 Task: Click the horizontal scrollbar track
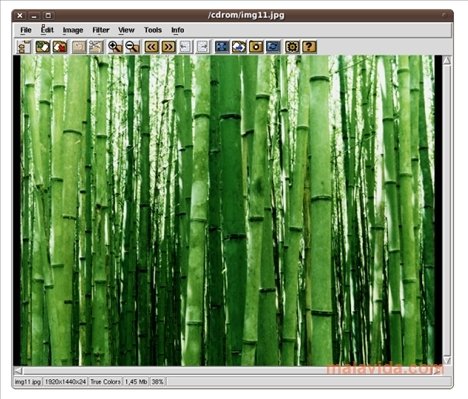(x=228, y=371)
